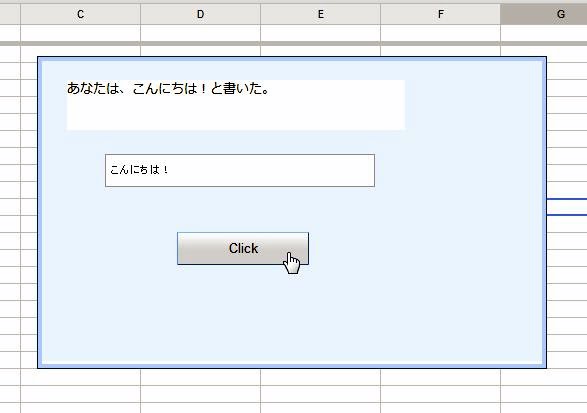Select column D header
Screen dimensions: 587x413
point(201,14)
